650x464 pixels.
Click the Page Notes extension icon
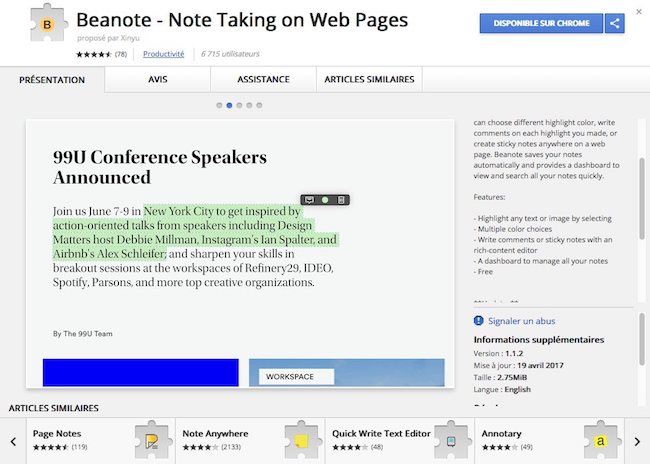(151, 440)
